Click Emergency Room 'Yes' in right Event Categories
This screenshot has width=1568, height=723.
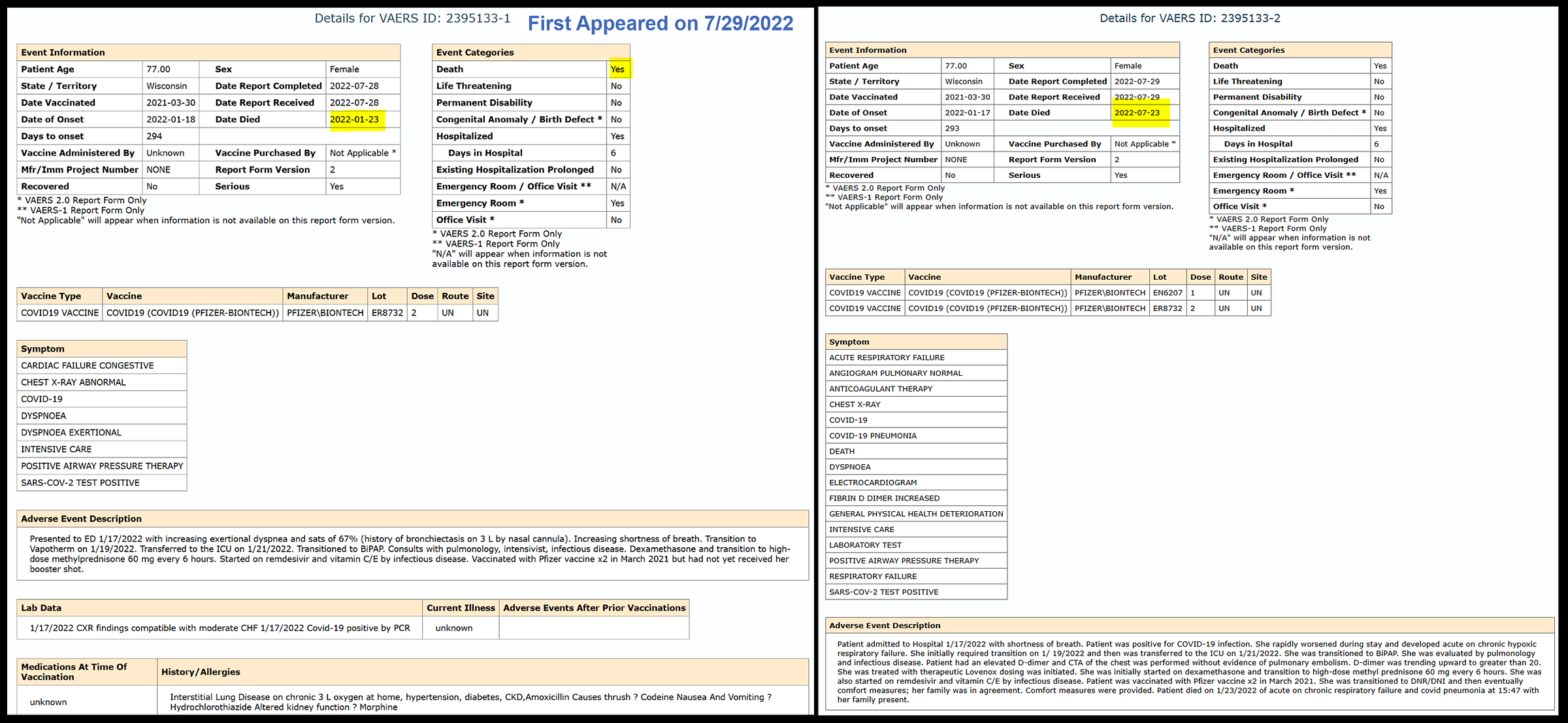click(1380, 191)
